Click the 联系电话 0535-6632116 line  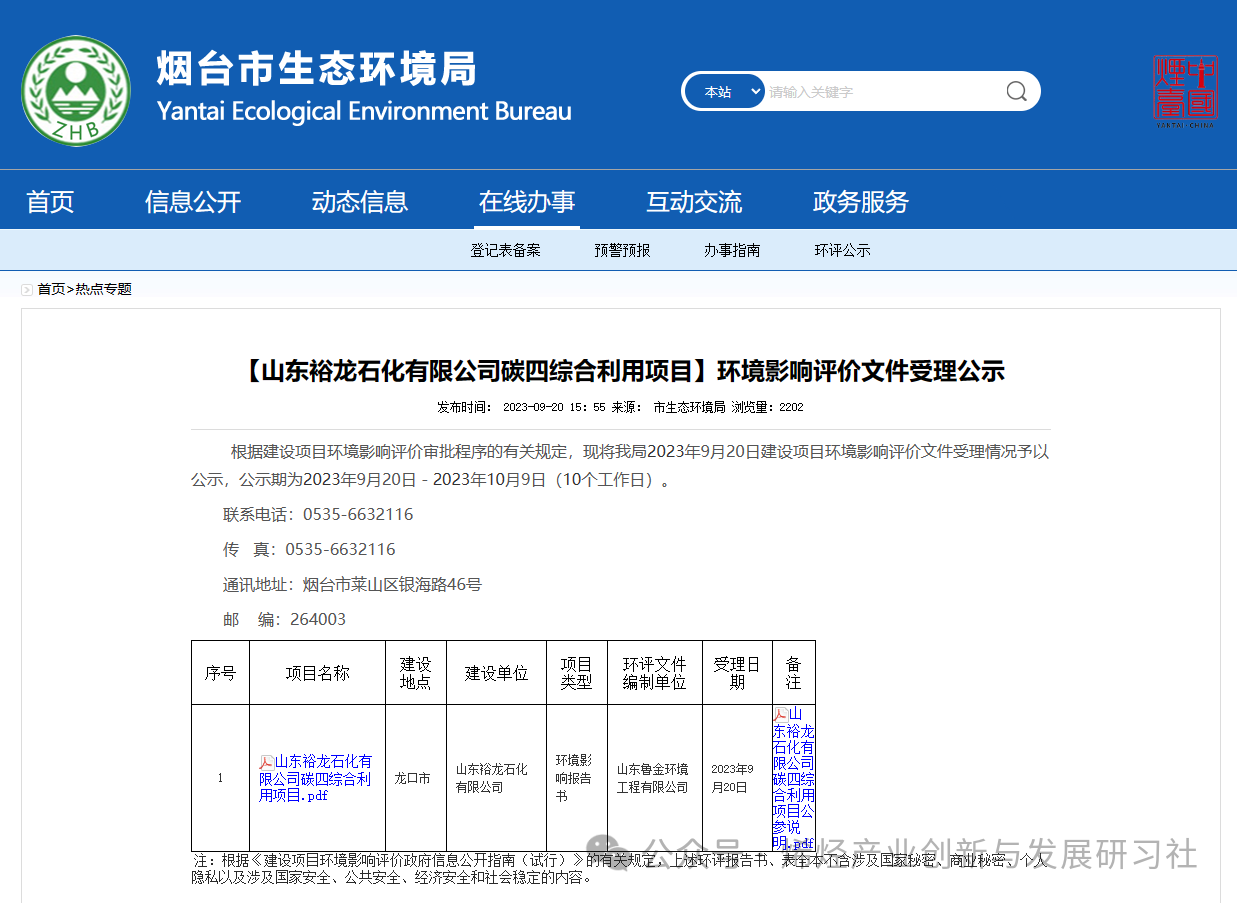pyautogui.click(x=318, y=515)
